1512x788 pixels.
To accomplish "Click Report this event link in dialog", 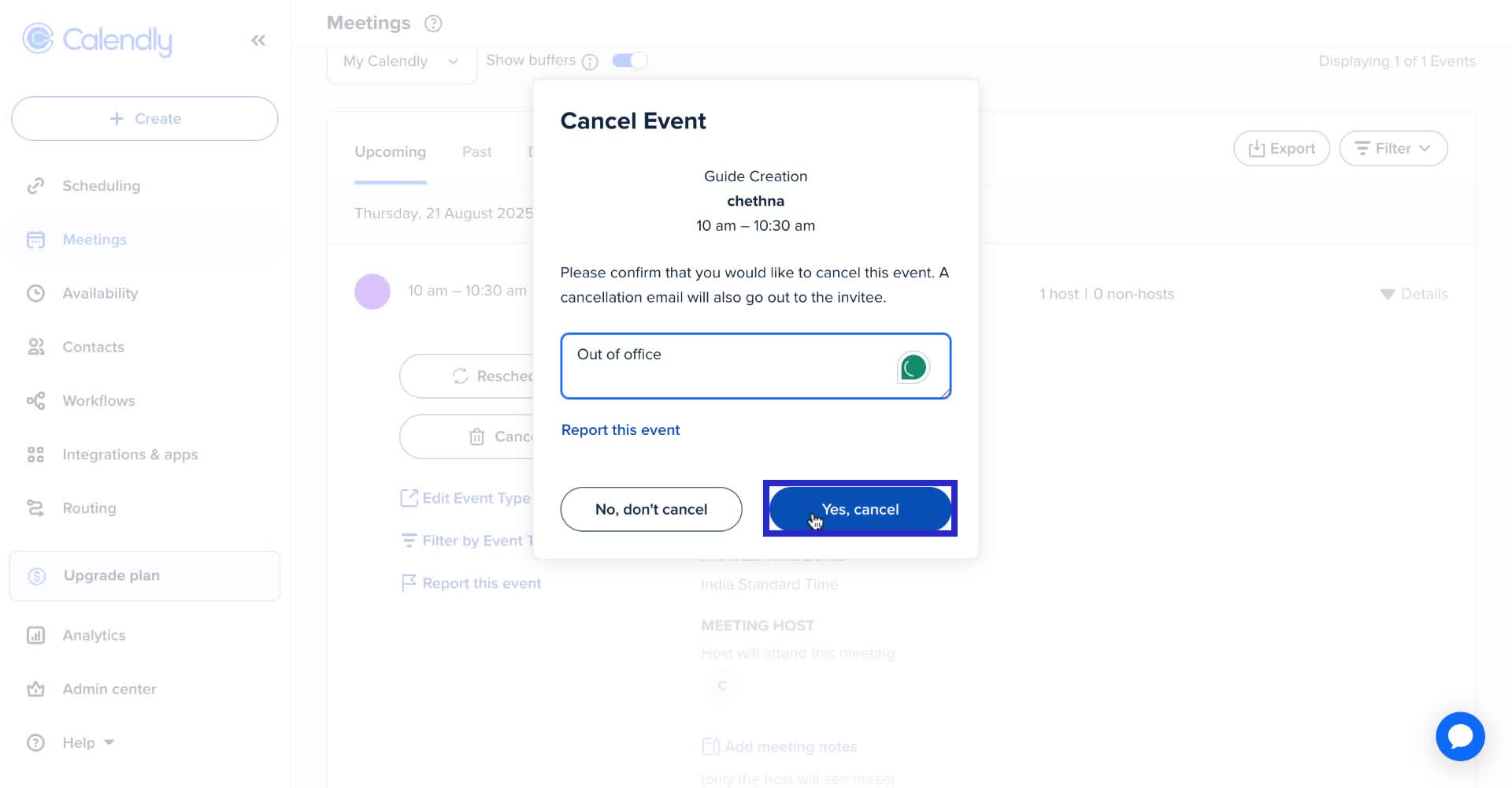I will click(x=621, y=429).
